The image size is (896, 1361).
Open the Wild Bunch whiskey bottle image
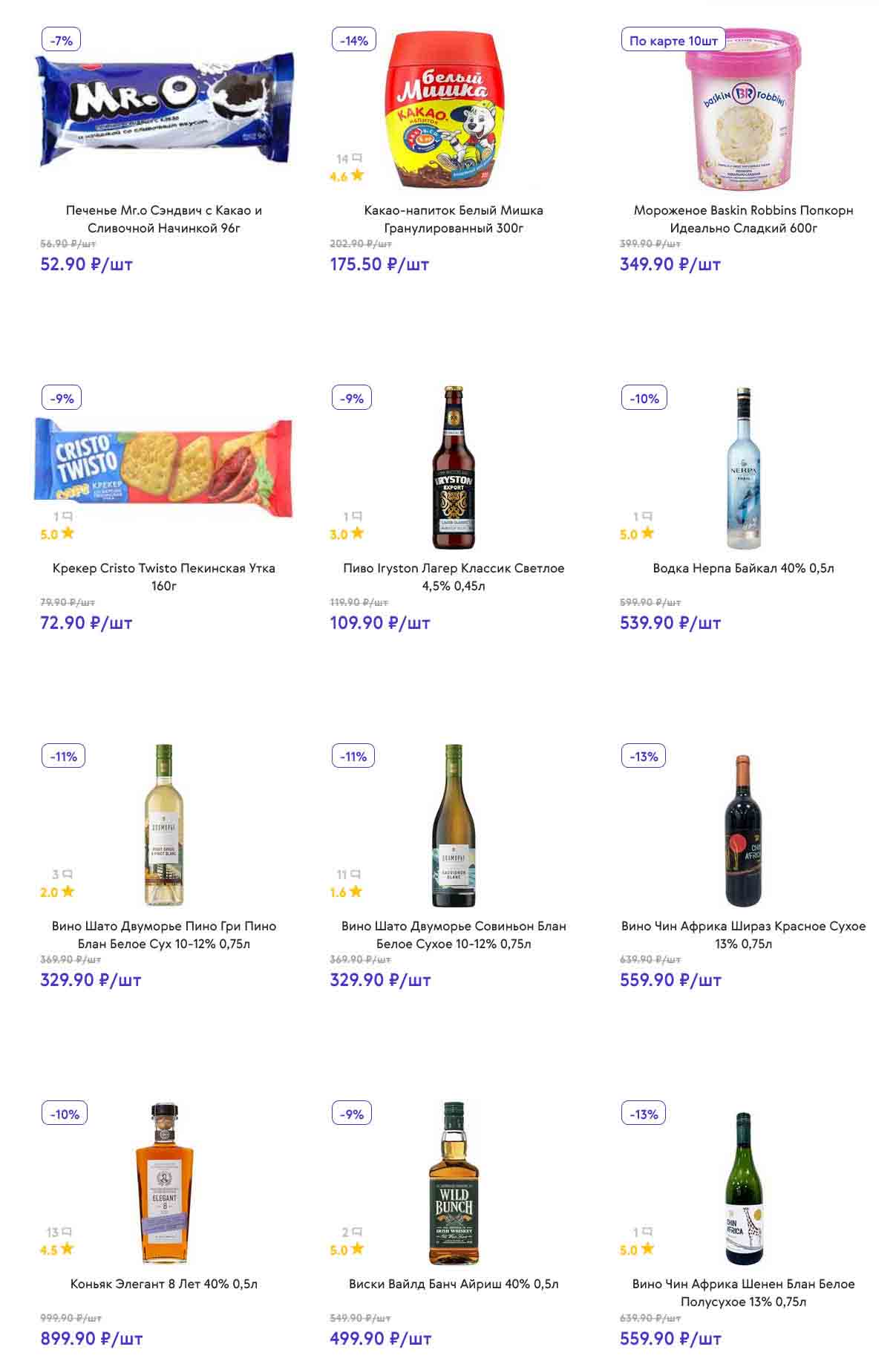click(454, 1184)
